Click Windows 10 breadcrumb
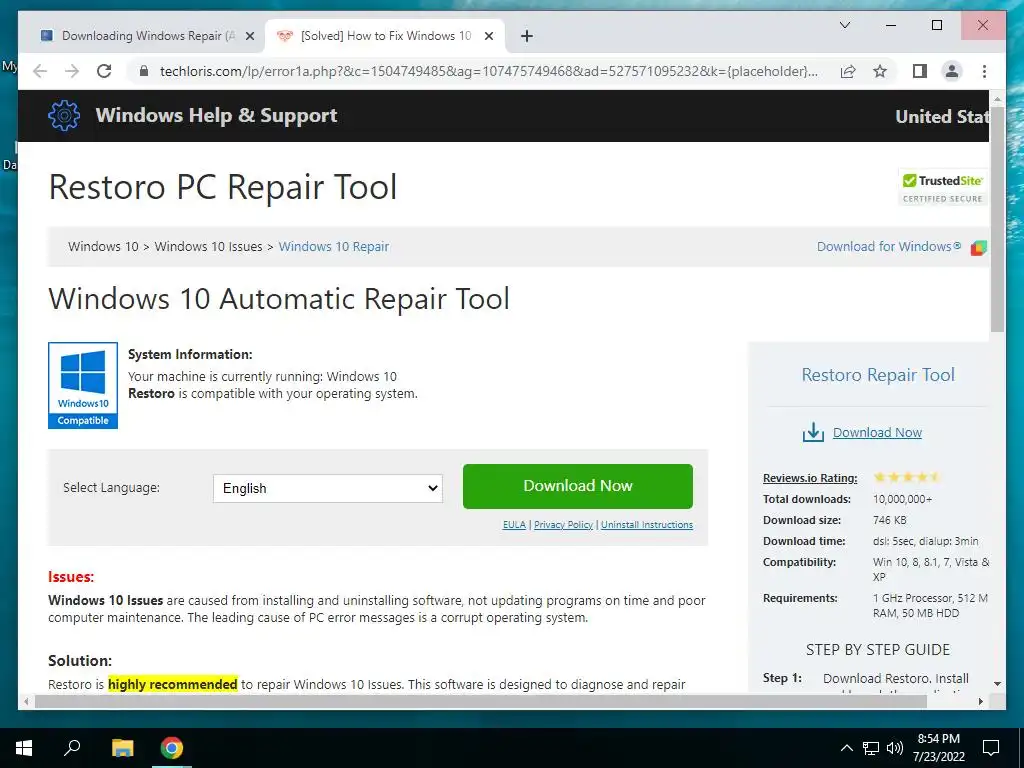1024x768 pixels. click(103, 246)
